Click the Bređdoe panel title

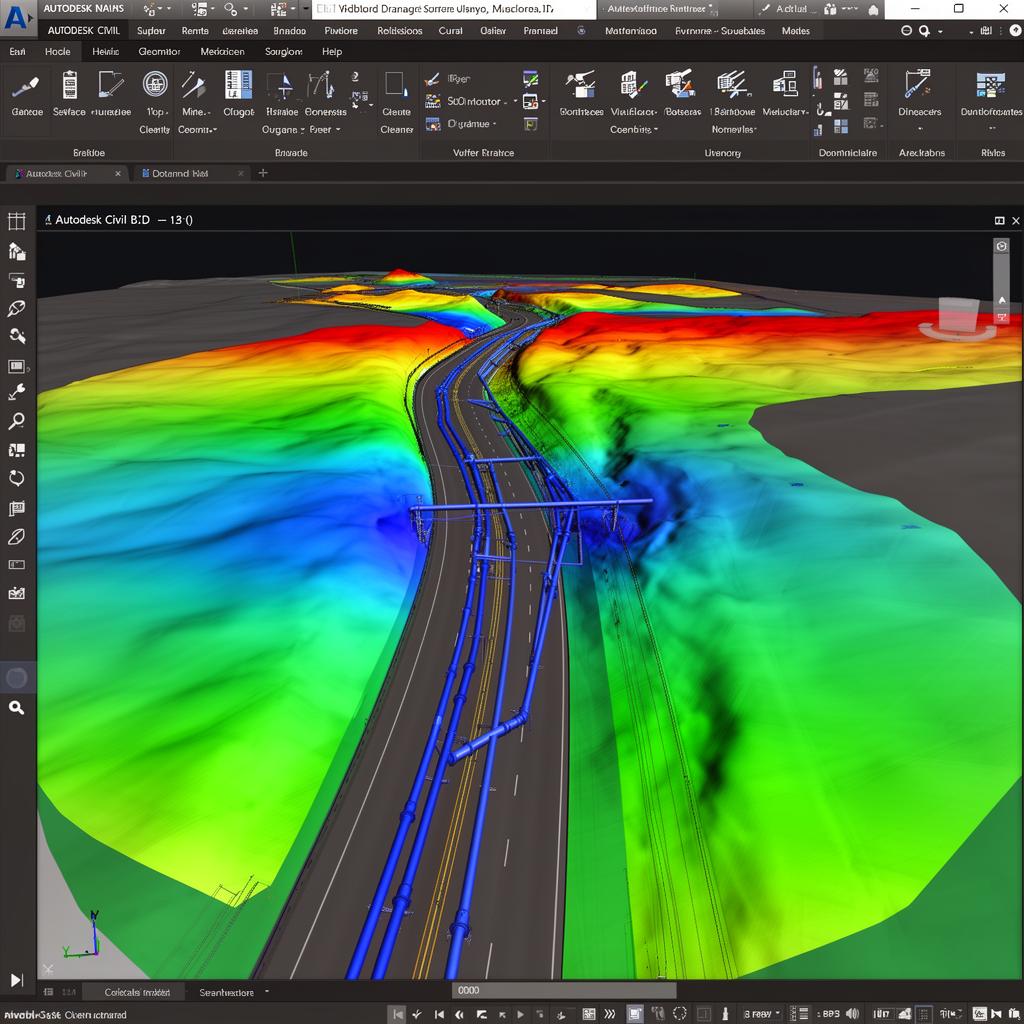(x=89, y=153)
